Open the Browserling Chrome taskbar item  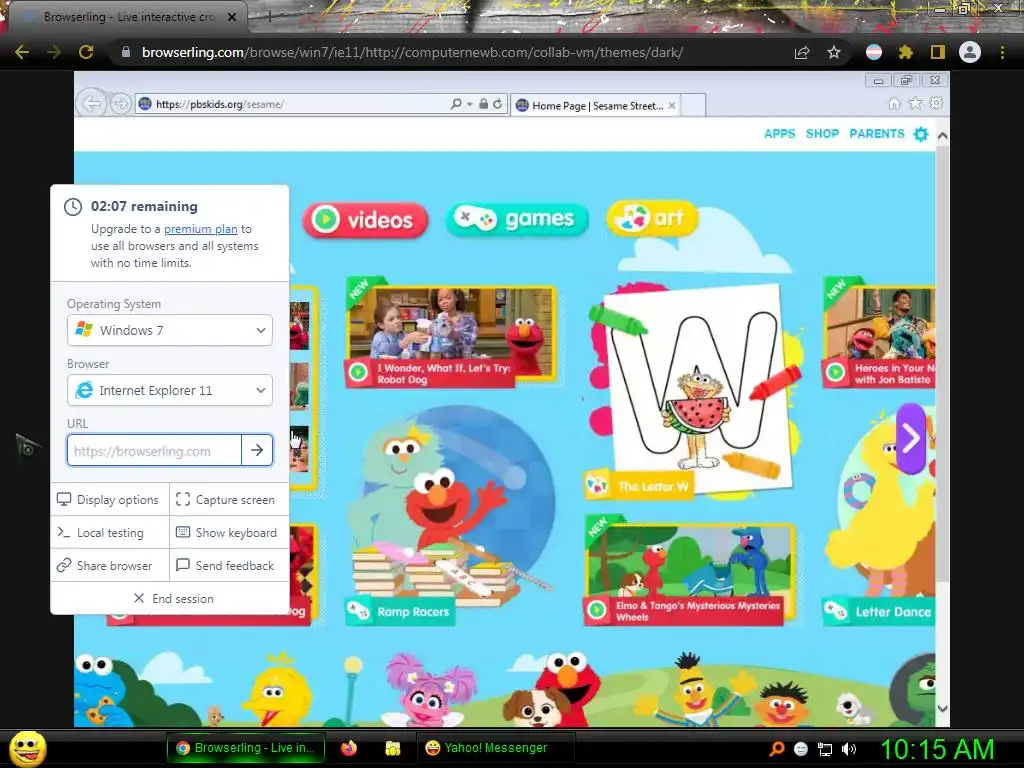click(246, 748)
